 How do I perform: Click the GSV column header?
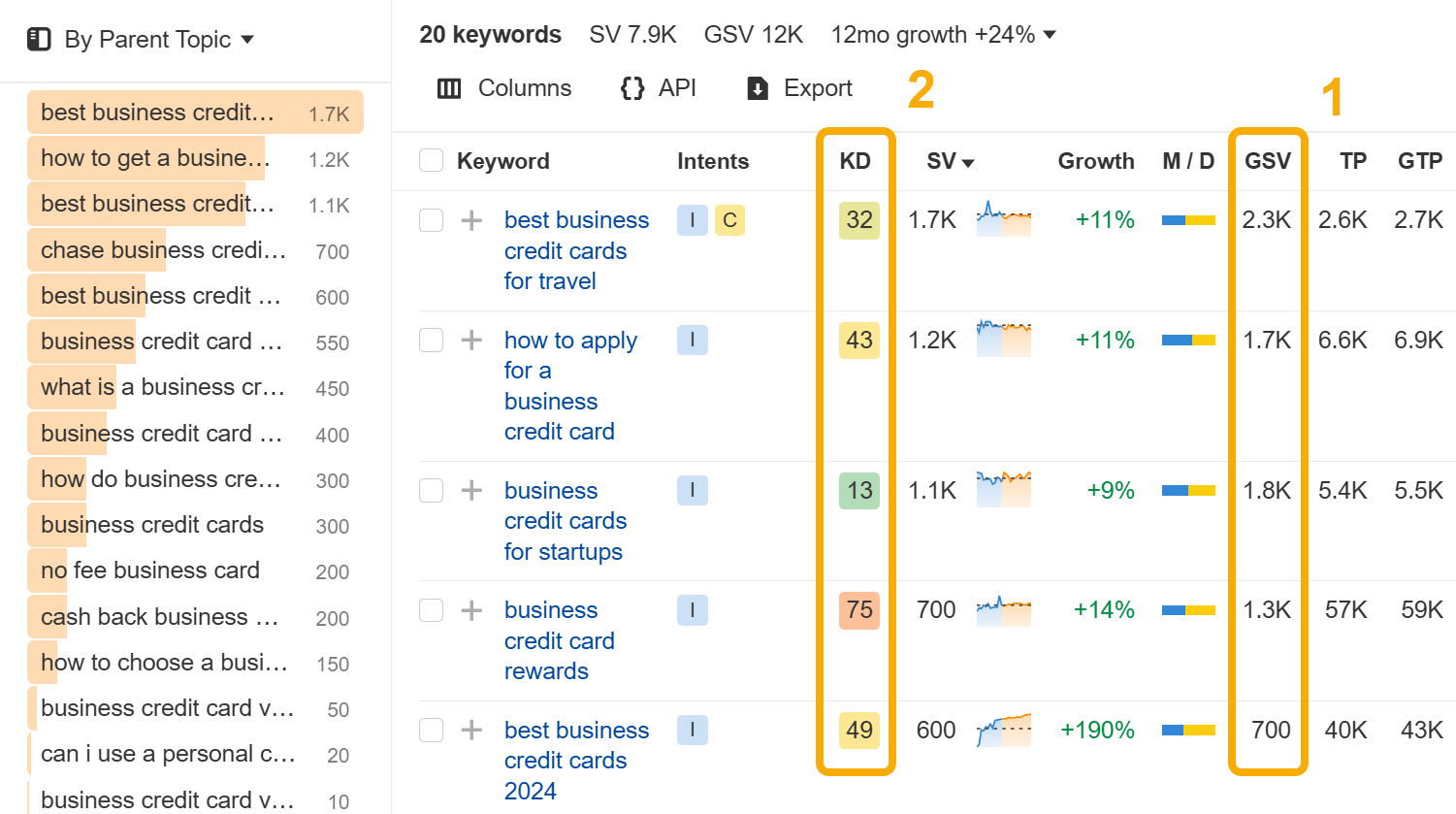tap(1267, 161)
